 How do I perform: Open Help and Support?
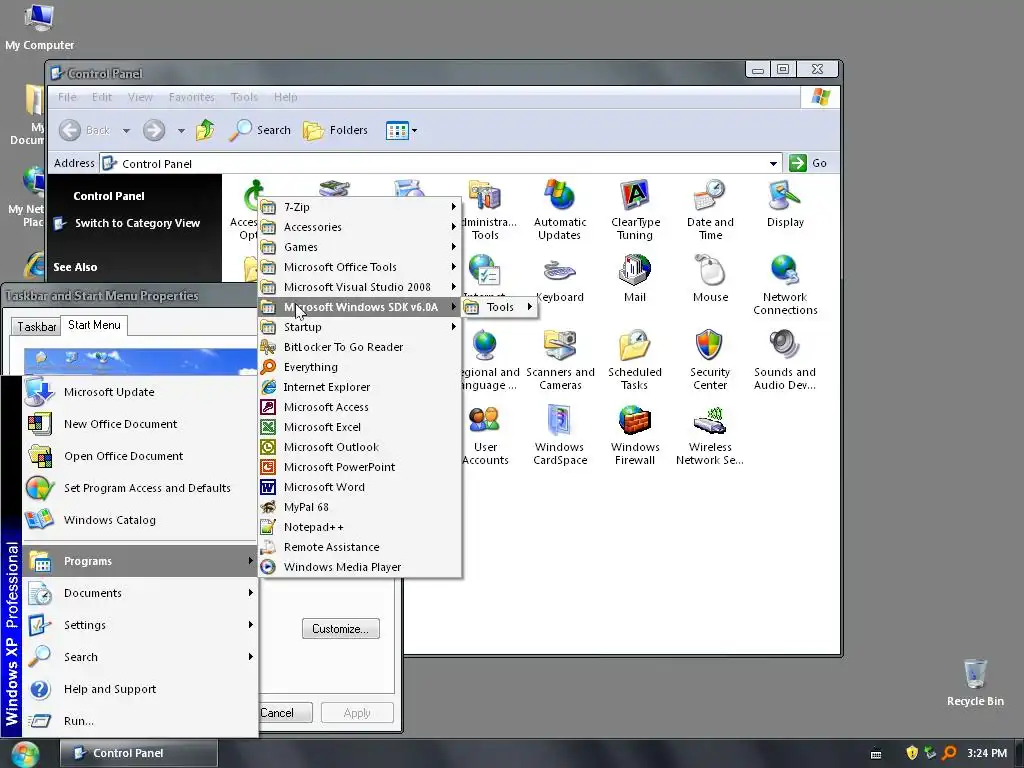[140, 689]
